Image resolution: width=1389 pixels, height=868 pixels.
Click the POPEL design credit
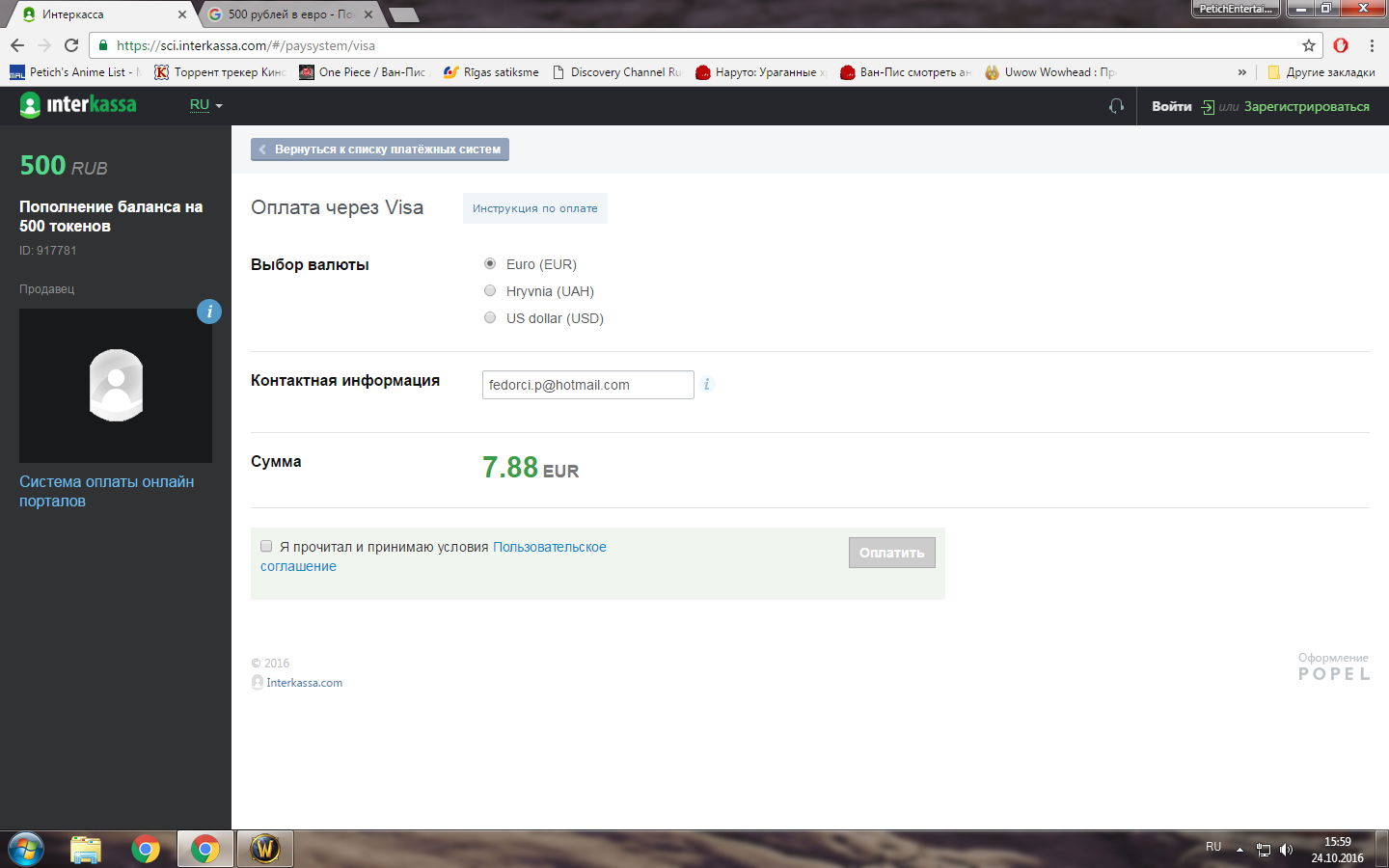(1334, 674)
